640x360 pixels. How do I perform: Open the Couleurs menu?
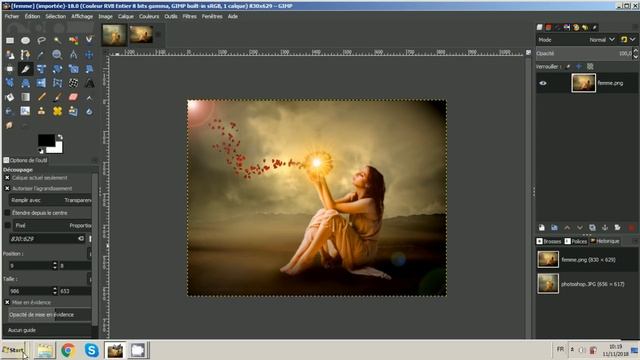click(x=149, y=16)
